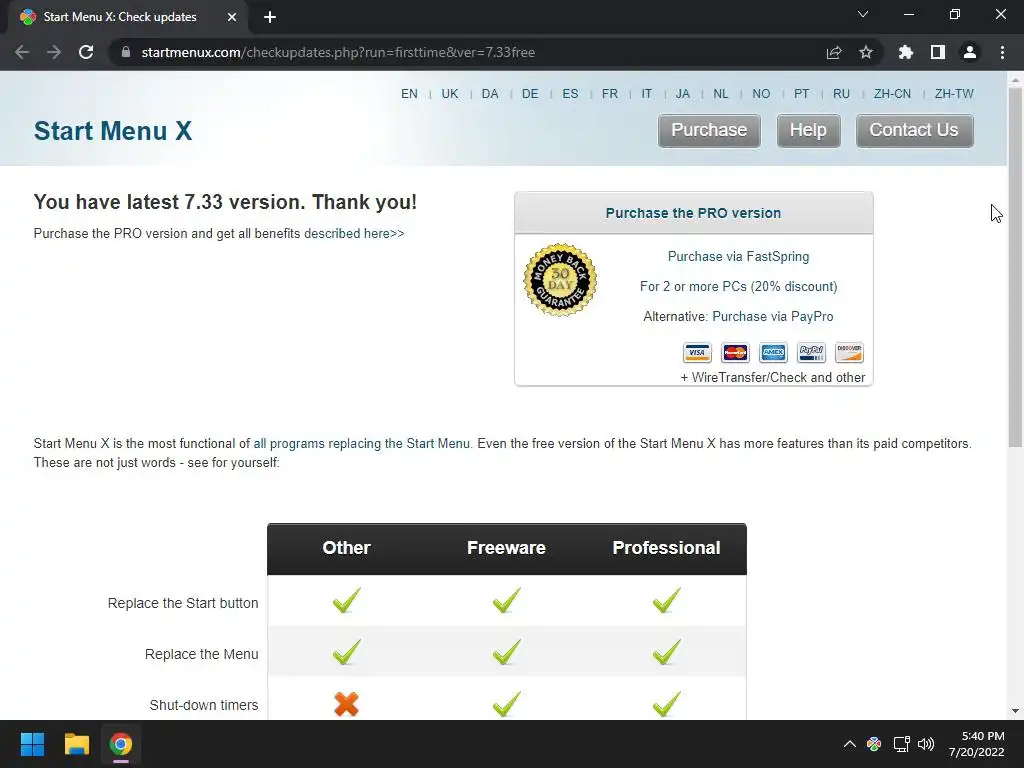Switch language to DE
Viewport: 1024px width, 768px height.
[530, 94]
